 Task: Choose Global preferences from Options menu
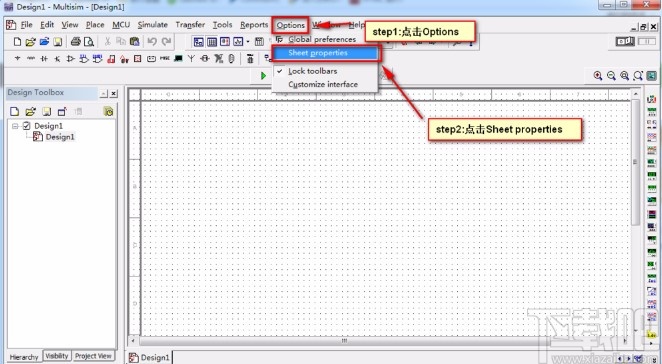point(322,39)
